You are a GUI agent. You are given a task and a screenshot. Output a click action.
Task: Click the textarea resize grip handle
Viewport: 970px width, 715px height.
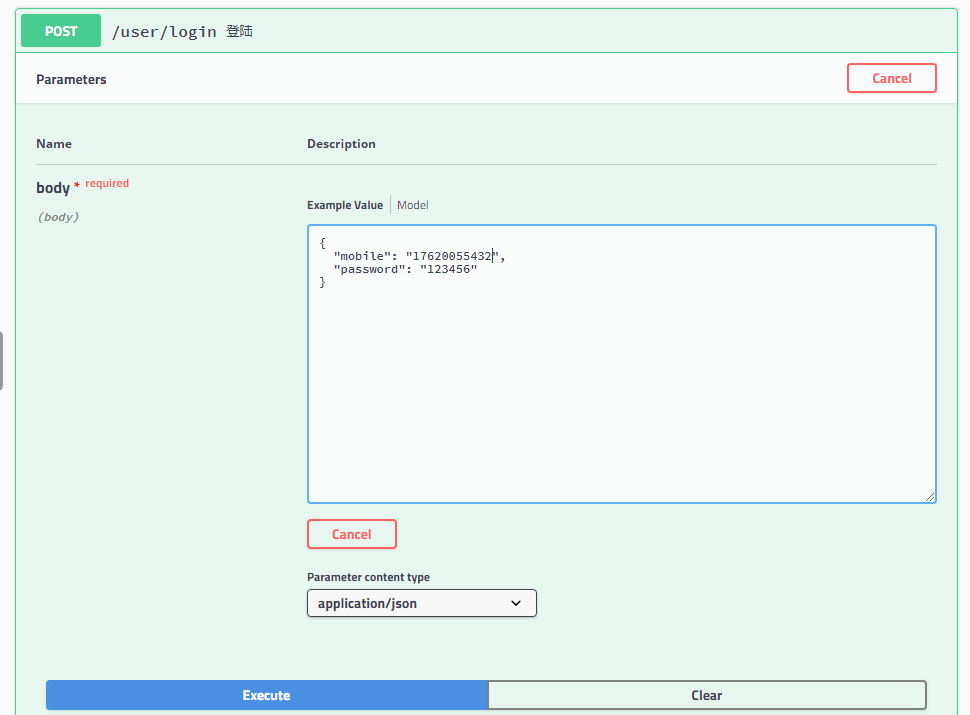click(x=930, y=496)
